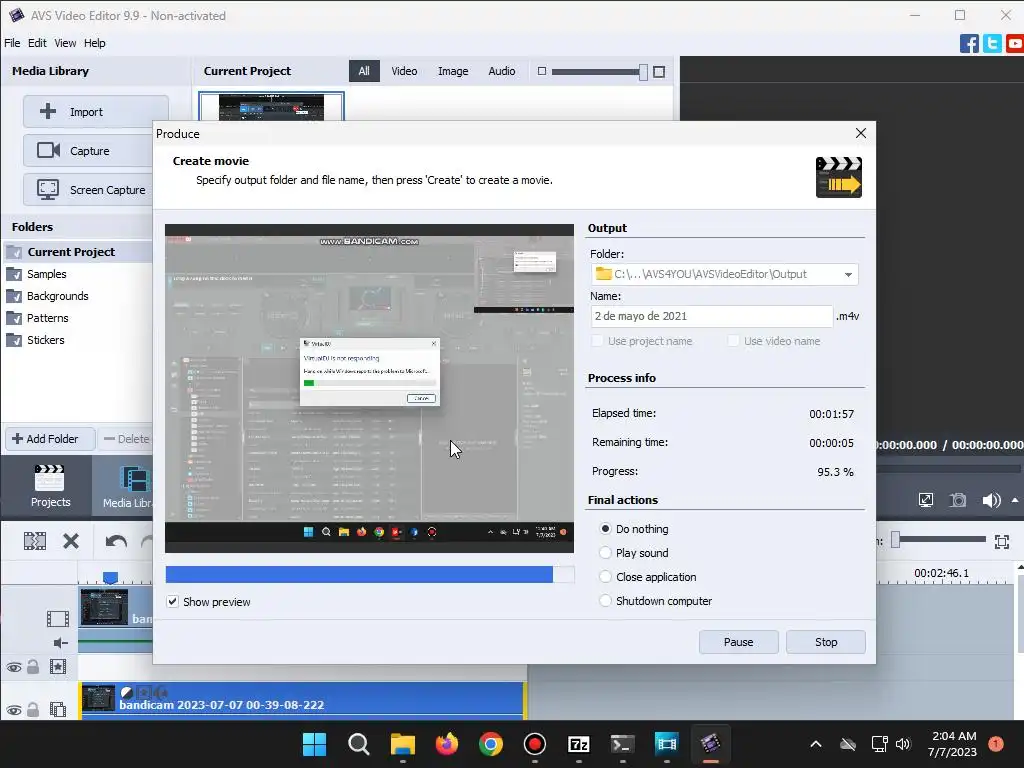Image resolution: width=1024 pixels, height=768 pixels.
Task: Select Close application final action
Action: 605,577
